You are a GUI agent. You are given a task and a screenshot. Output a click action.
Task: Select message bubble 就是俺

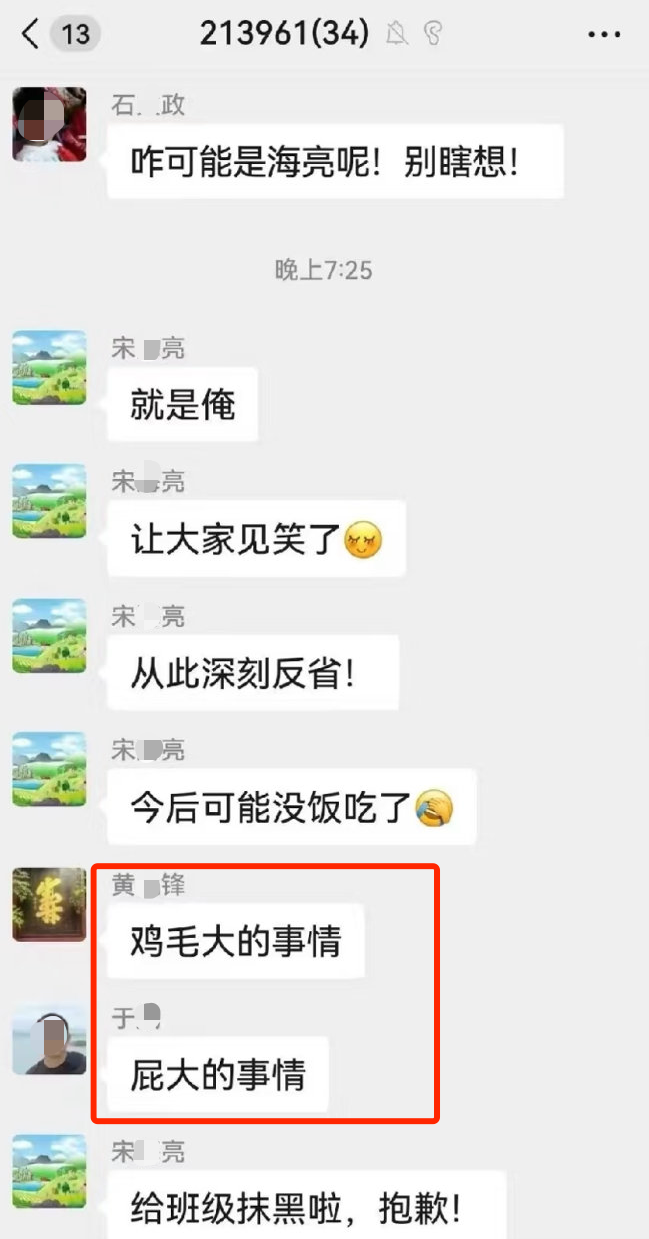[x=182, y=405]
